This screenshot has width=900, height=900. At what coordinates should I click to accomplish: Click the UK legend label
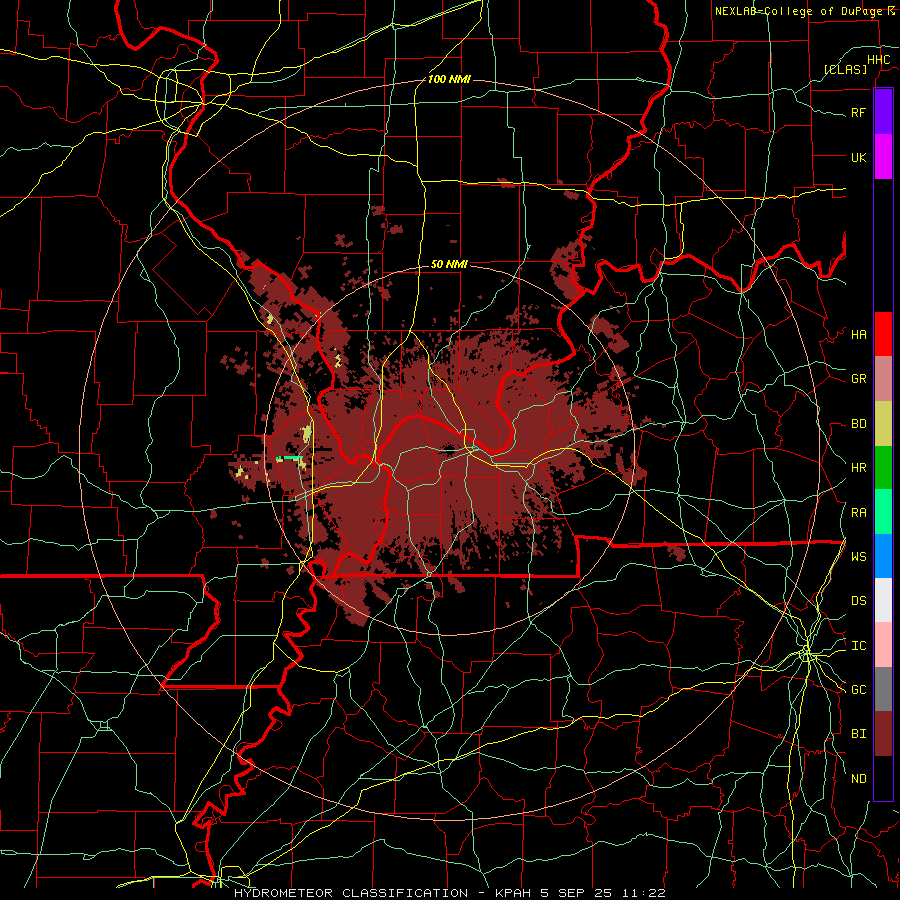click(858, 157)
